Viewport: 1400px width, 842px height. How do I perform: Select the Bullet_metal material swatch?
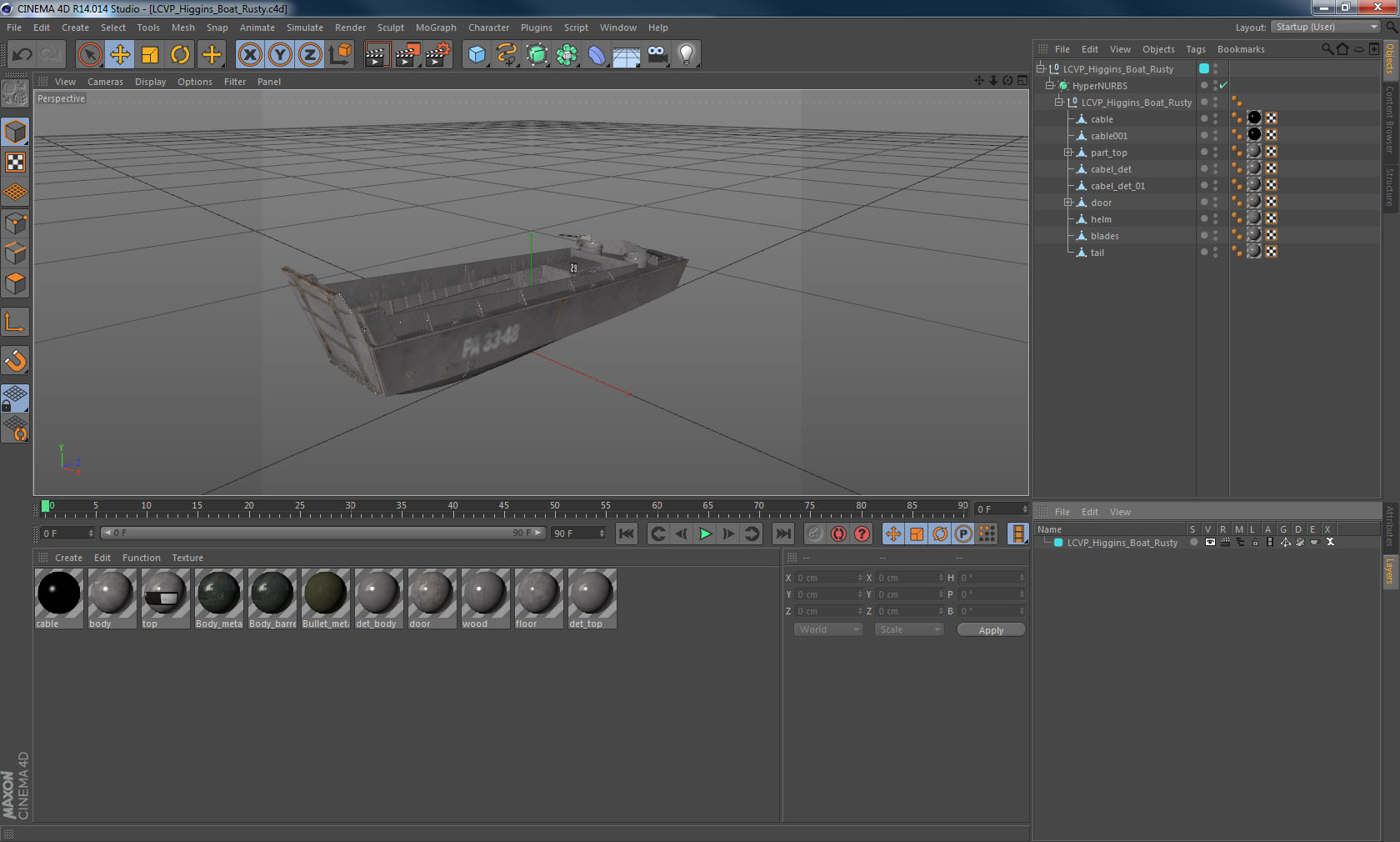(x=326, y=599)
